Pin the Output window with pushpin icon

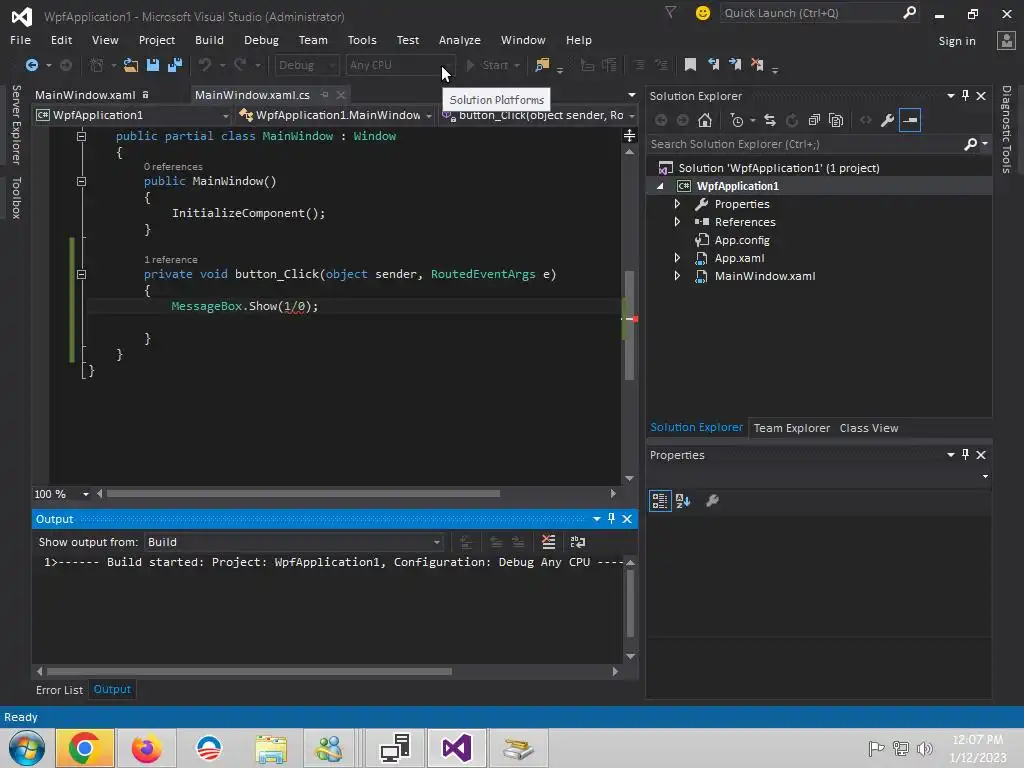pyautogui.click(x=611, y=519)
